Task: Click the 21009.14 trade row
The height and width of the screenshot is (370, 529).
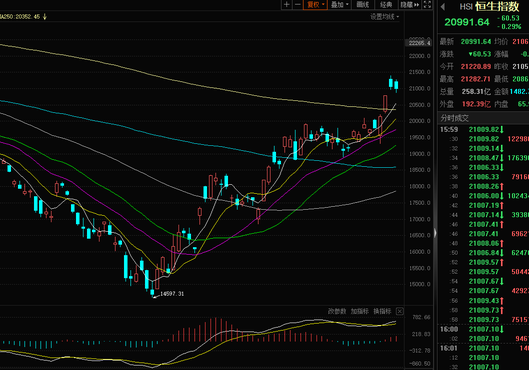Action: (x=483, y=148)
